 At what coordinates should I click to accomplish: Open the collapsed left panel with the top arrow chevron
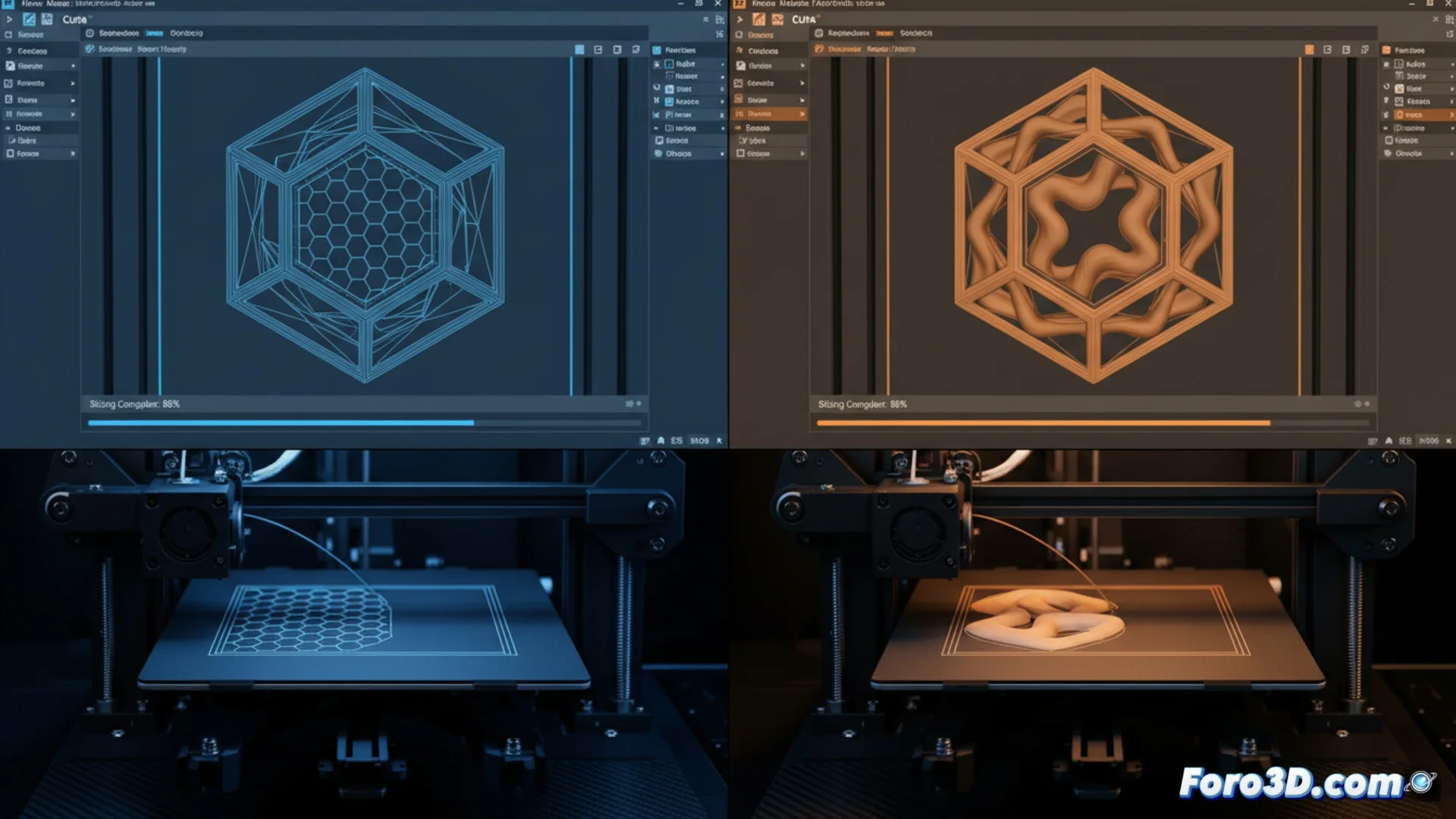[9, 19]
